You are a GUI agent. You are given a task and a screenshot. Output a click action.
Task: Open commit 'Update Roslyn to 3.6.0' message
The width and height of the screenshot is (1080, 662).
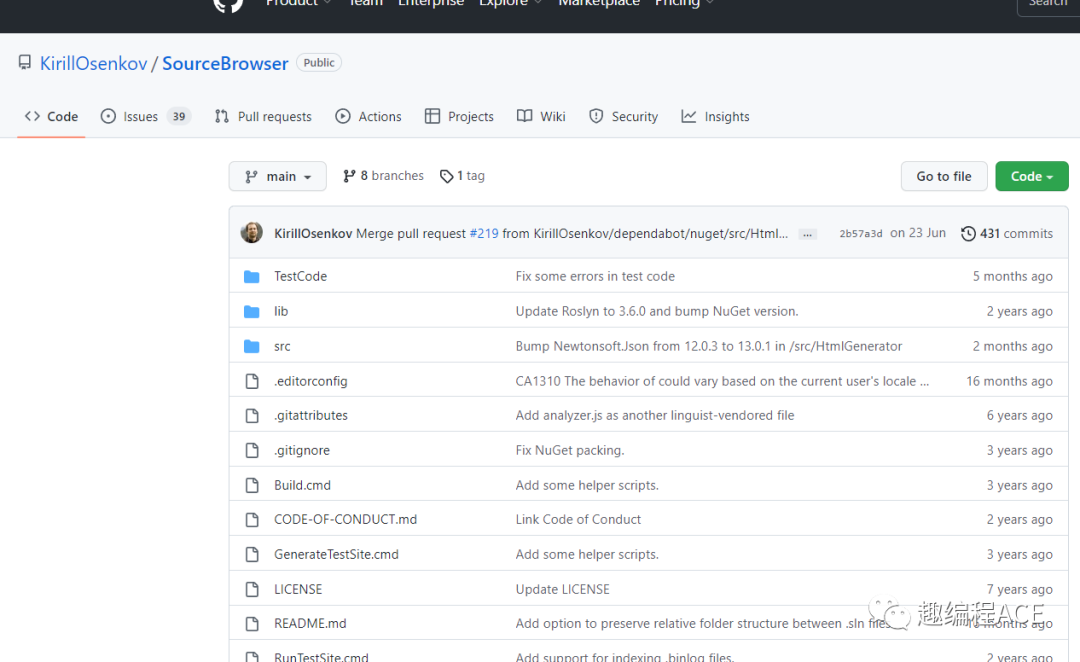pos(657,311)
